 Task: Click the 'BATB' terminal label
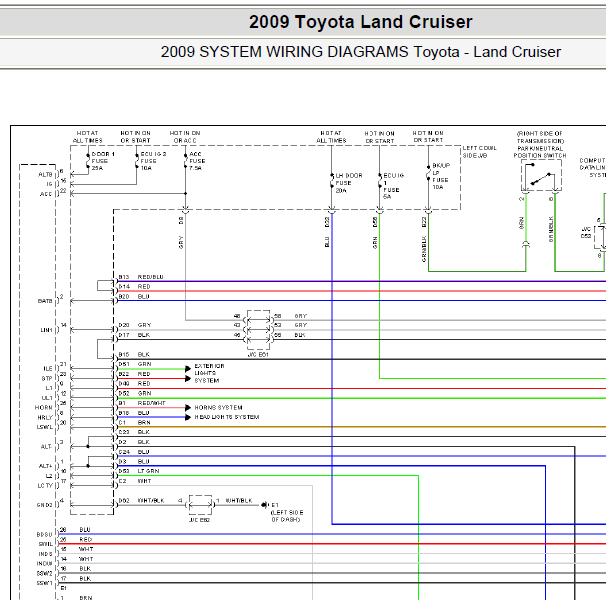coord(45,301)
